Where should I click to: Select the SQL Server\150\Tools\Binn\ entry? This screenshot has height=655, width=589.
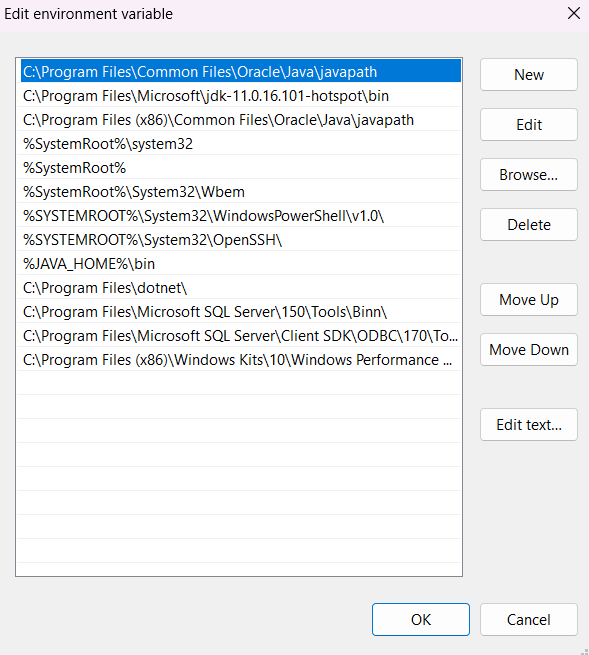[x=239, y=312]
